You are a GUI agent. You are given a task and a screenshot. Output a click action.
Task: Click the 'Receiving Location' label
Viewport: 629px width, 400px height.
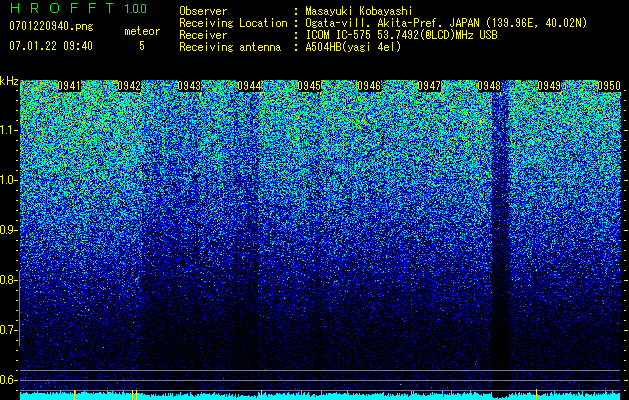click(233, 23)
